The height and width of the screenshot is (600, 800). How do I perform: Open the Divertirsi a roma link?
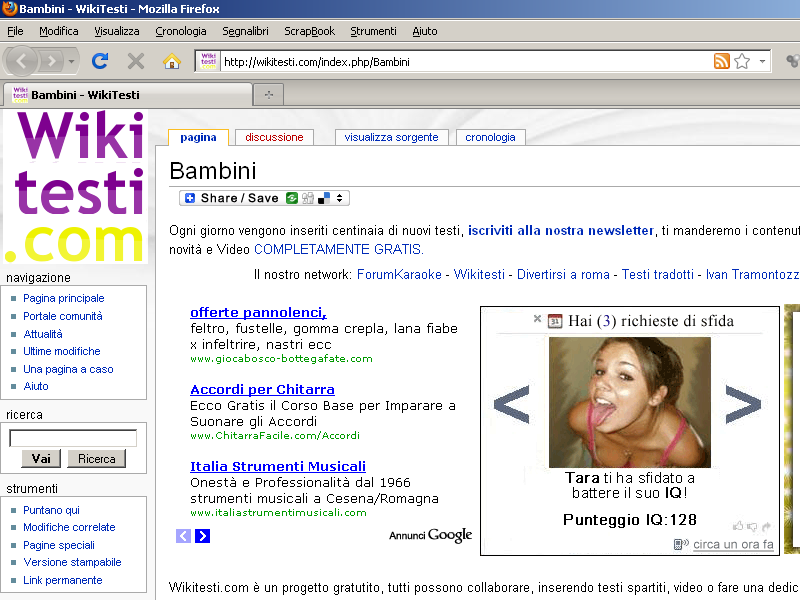tap(563, 274)
